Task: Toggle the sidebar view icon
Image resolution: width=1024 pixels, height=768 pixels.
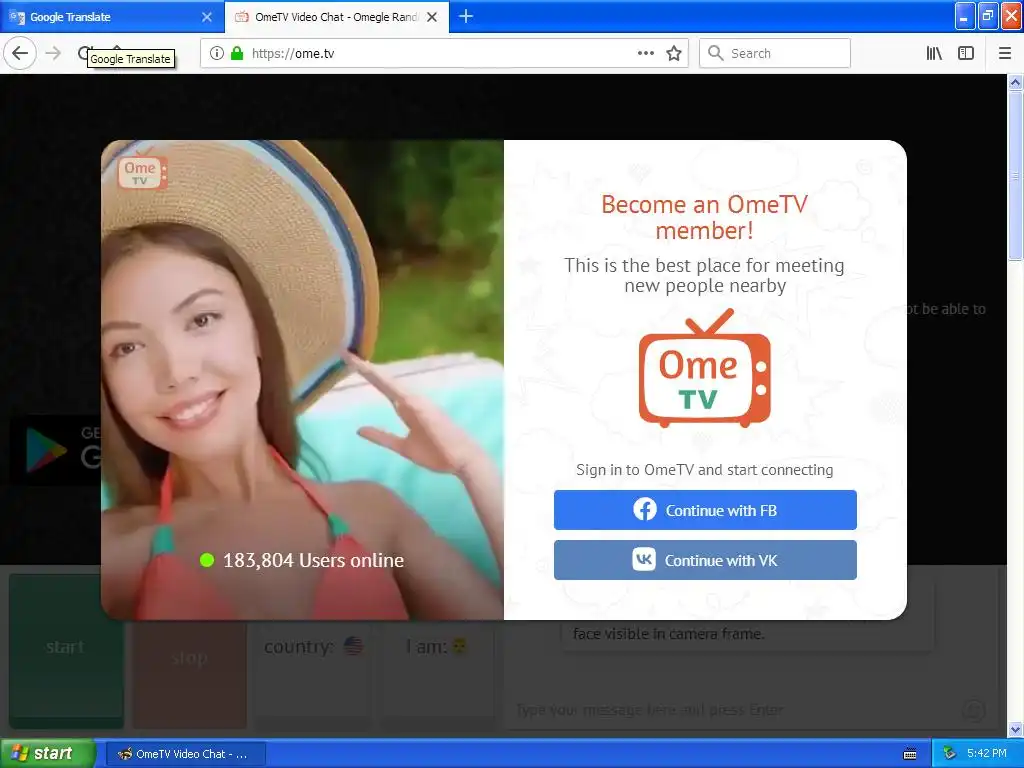Action: tap(966, 53)
